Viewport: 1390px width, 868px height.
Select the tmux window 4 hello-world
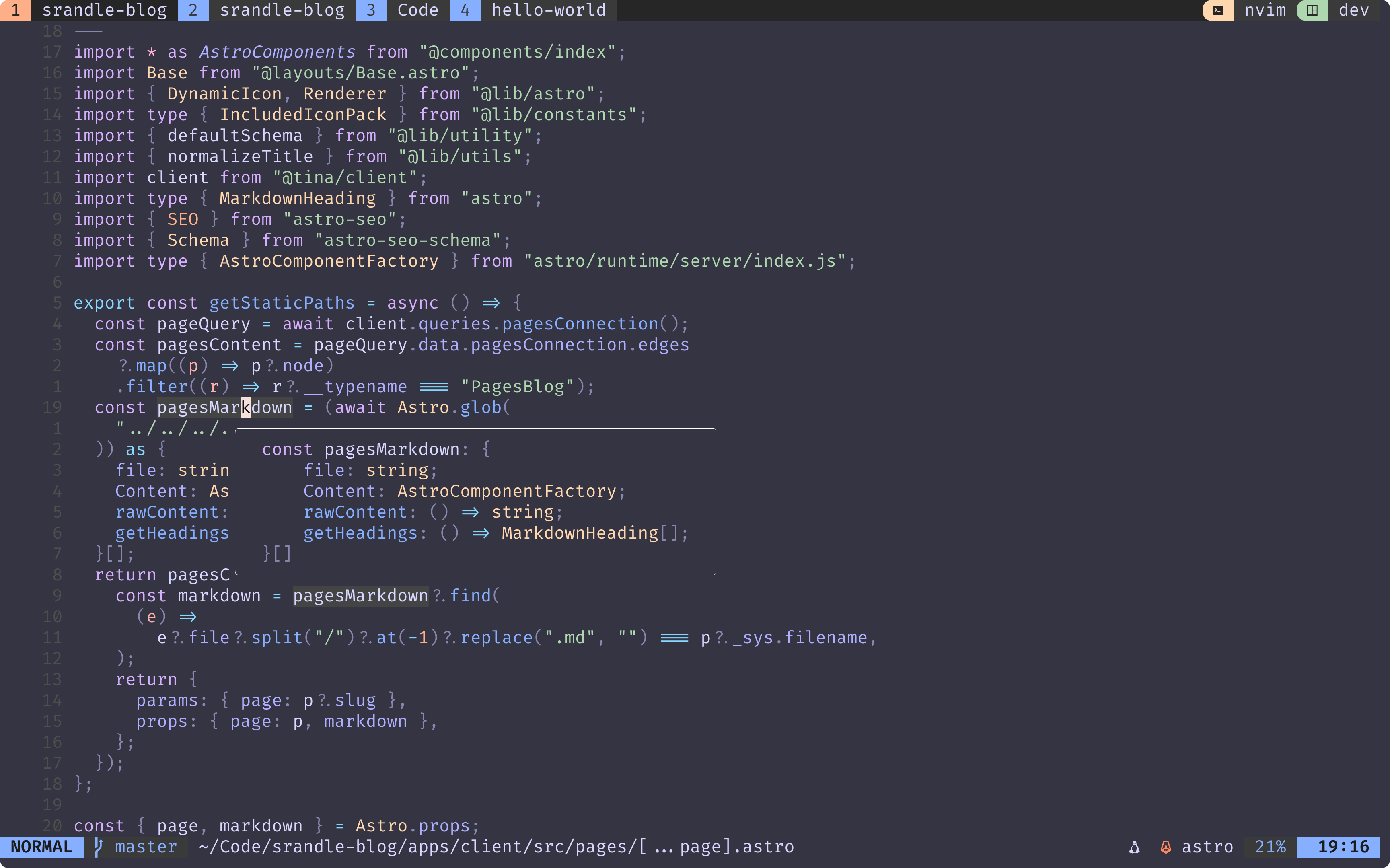[533, 10]
